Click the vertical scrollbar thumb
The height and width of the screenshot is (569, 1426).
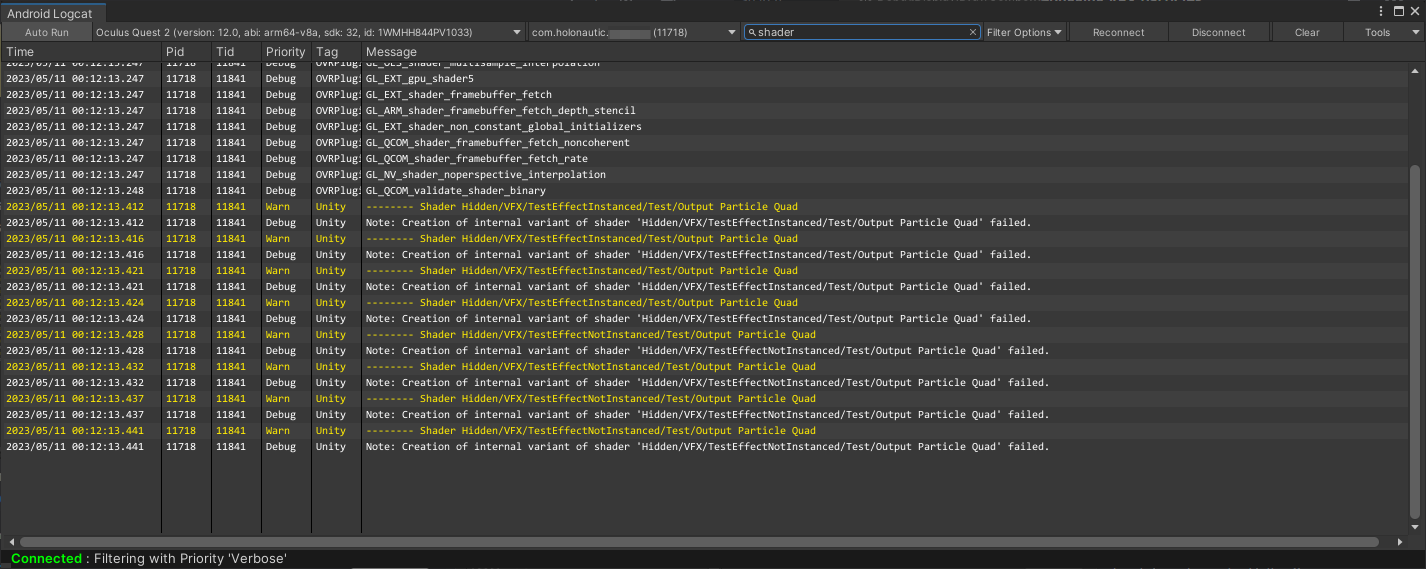pos(1414,342)
